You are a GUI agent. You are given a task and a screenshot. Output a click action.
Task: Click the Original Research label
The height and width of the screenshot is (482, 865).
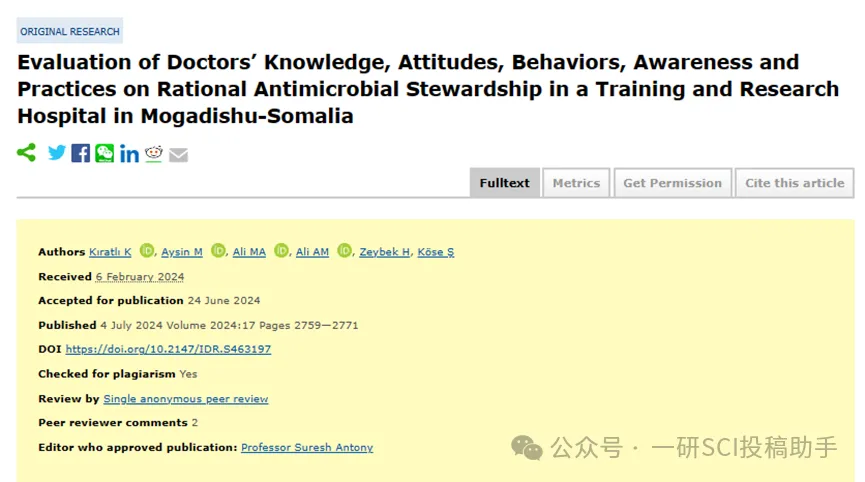pos(70,31)
